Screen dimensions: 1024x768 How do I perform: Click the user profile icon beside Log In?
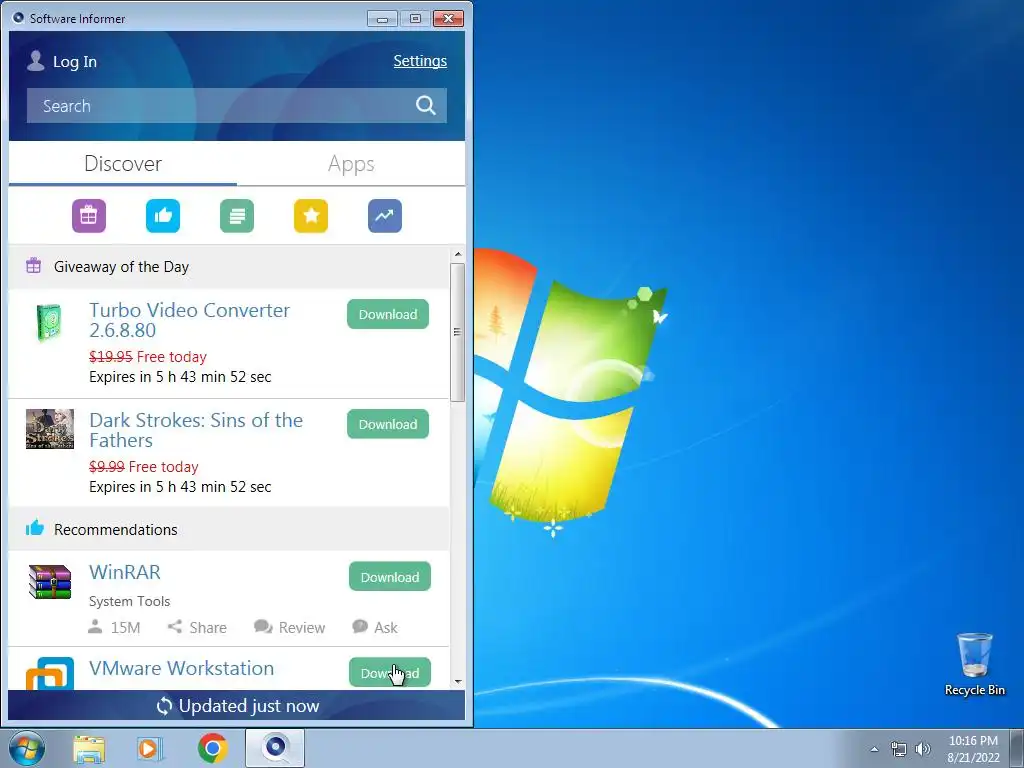click(x=35, y=61)
